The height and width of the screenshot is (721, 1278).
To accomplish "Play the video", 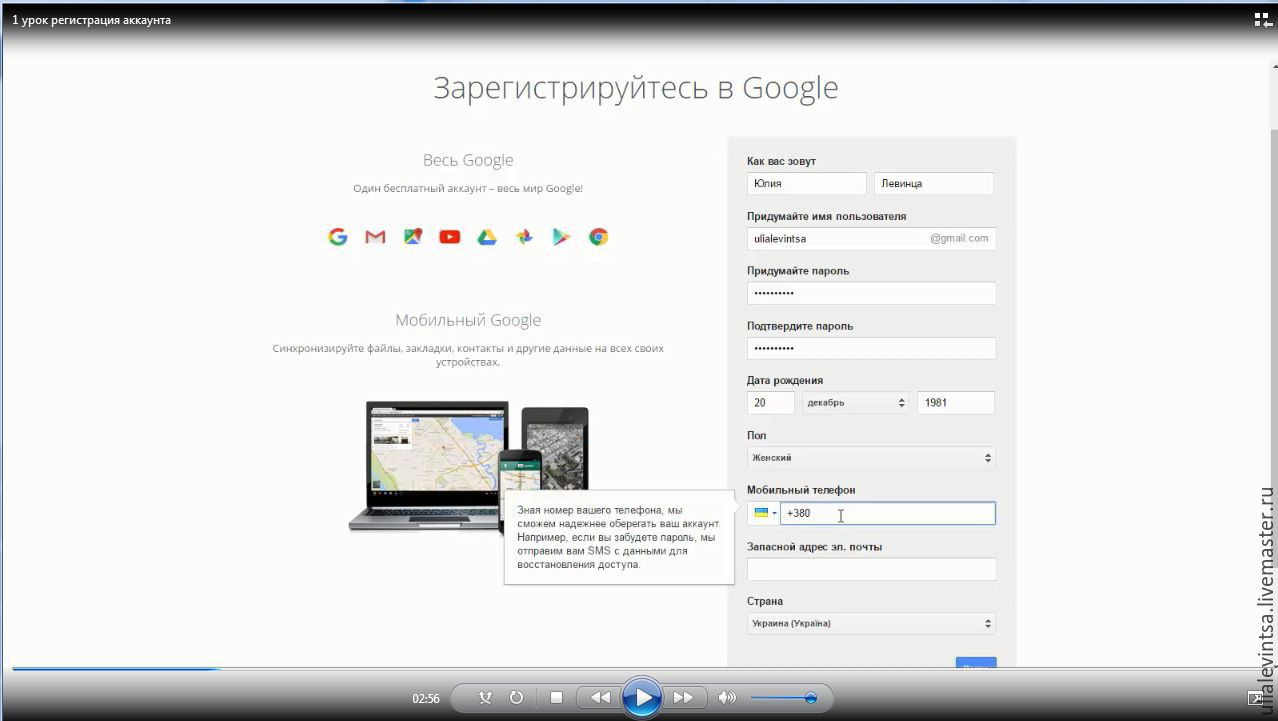I will click(641, 697).
